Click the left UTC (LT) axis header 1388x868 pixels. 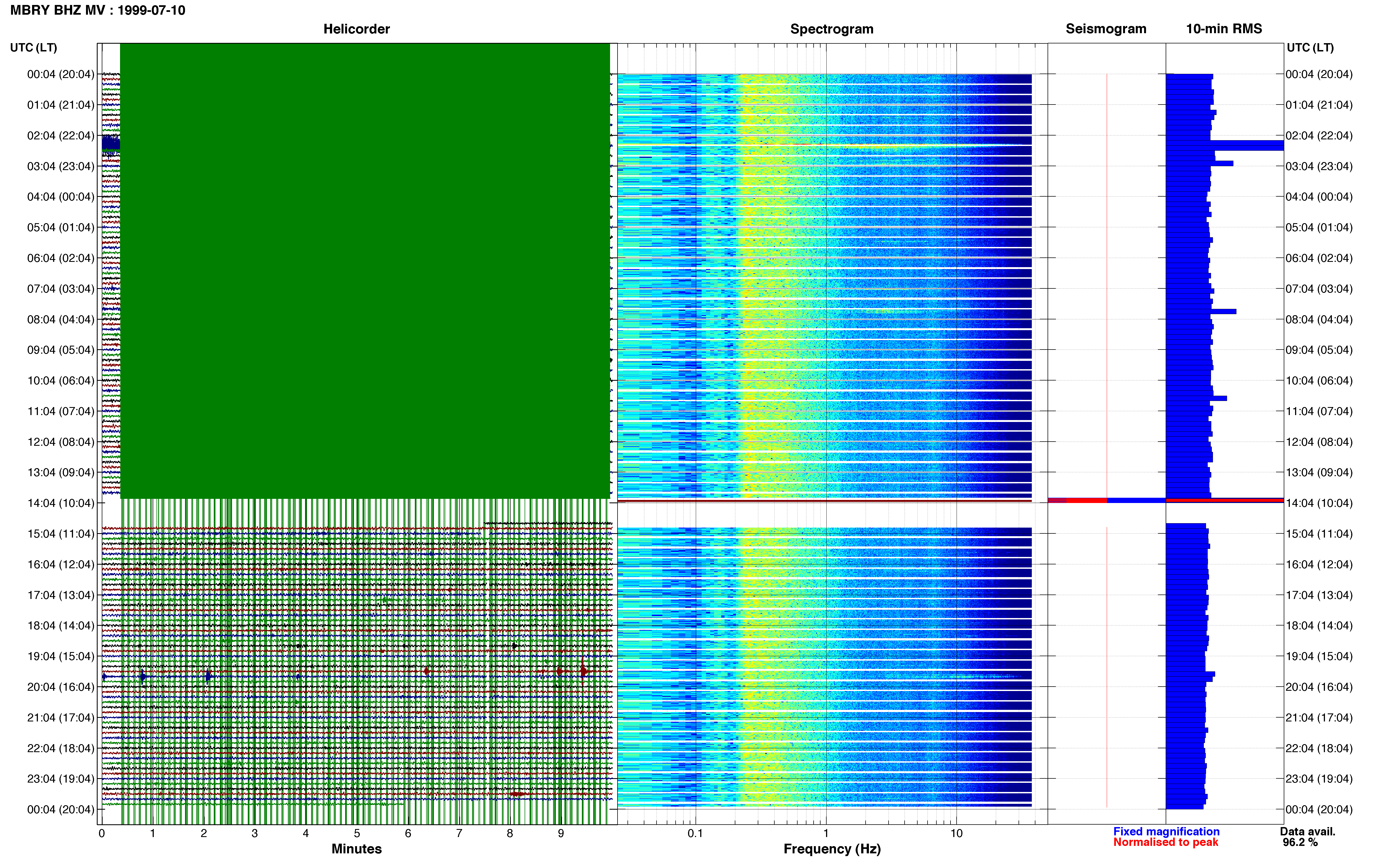(33, 48)
